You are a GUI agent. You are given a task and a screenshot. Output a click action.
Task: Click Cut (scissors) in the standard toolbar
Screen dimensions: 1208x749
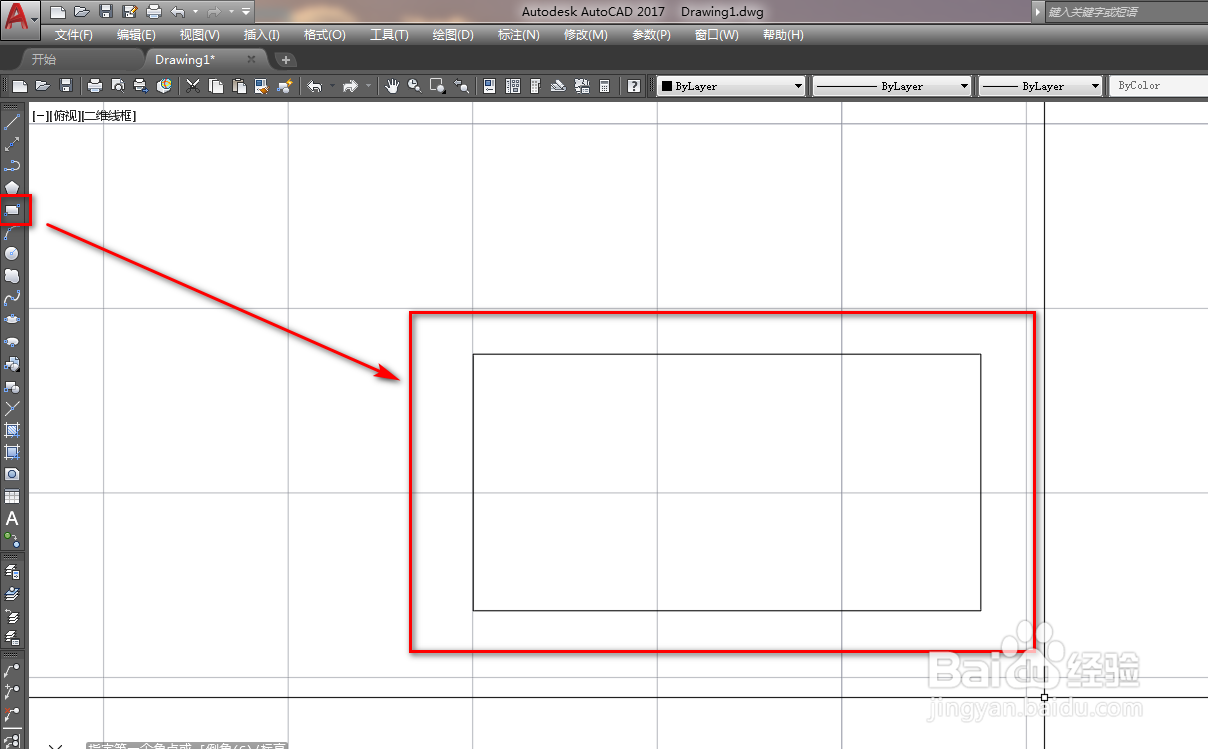point(193,86)
